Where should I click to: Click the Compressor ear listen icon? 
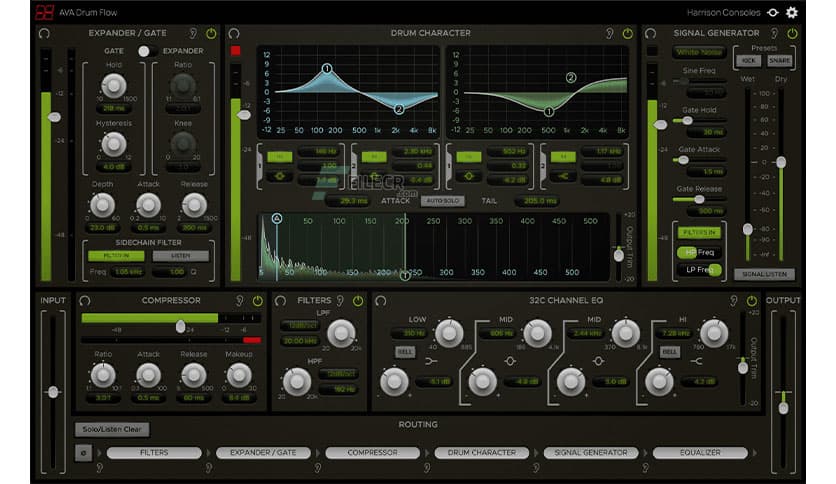(239, 301)
